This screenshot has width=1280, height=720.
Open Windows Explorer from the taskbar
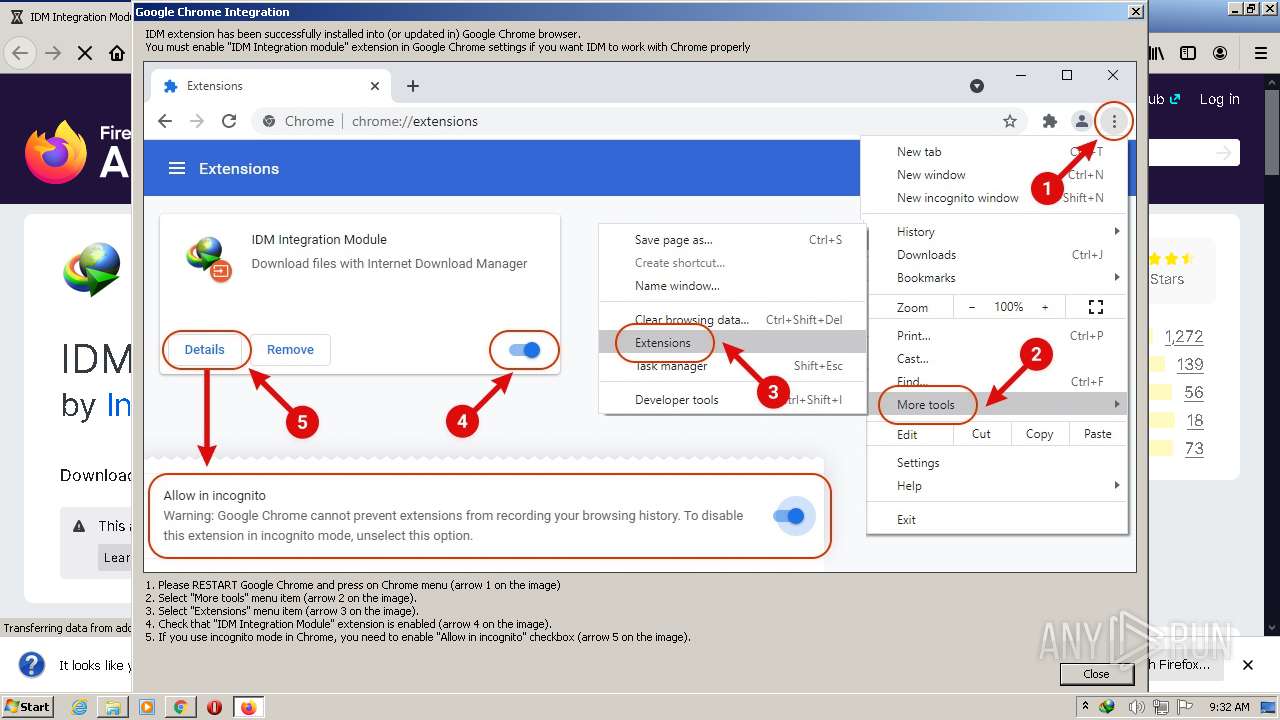113,707
